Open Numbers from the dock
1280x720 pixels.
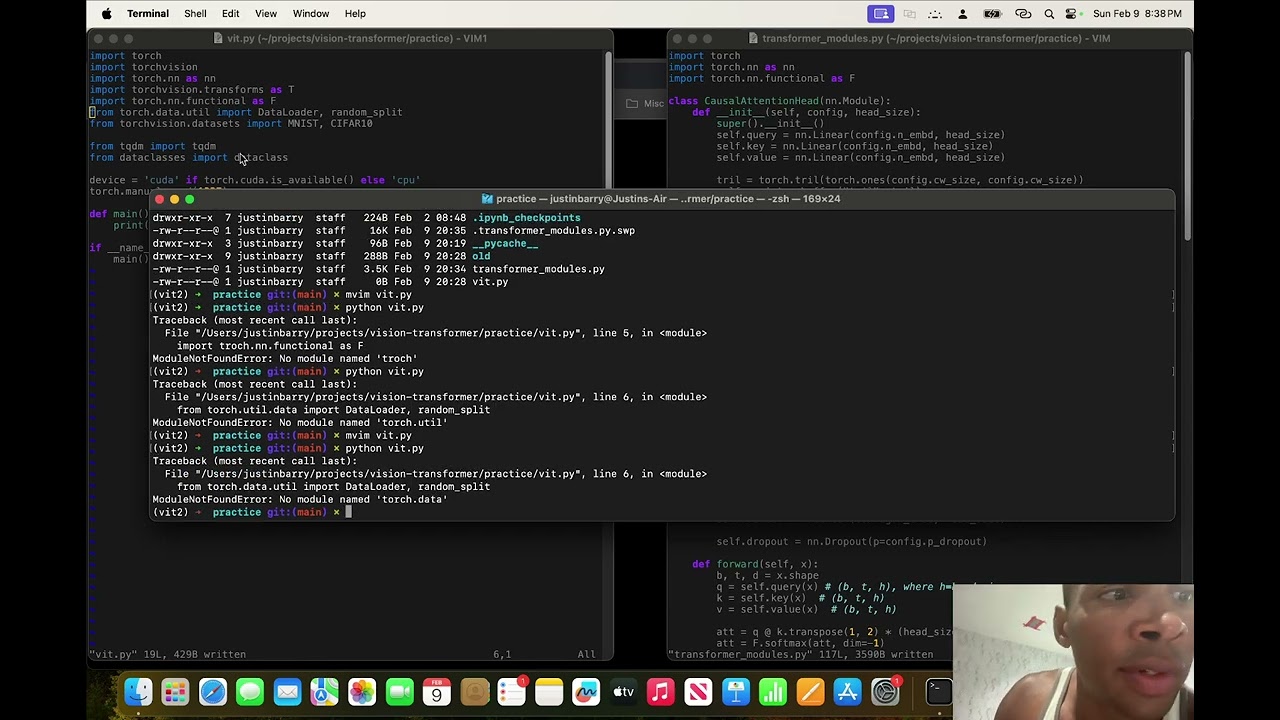772,691
